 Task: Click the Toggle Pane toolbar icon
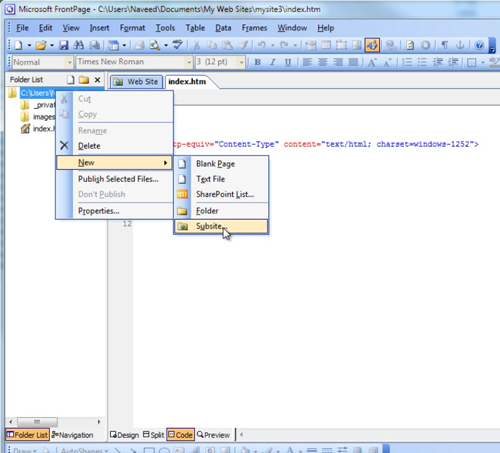pyautogui.click(x=114, y=45)
